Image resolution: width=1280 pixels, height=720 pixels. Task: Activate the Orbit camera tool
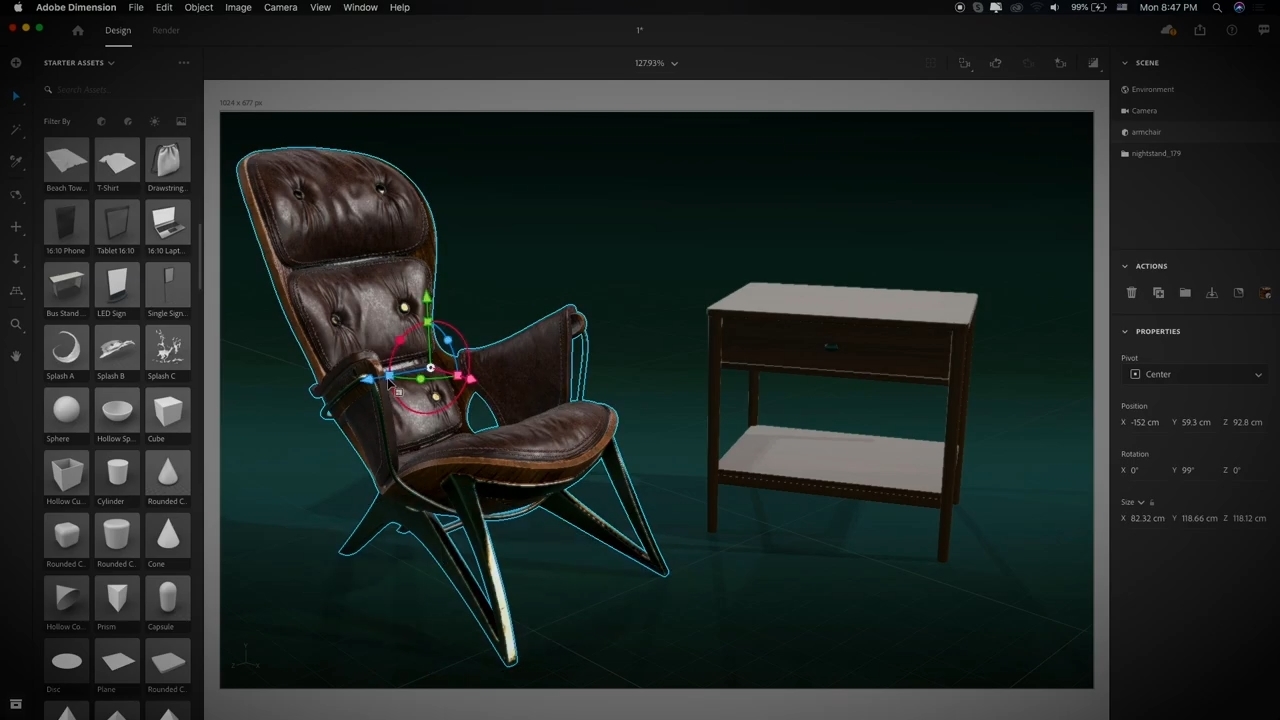(x=16, y=195)
